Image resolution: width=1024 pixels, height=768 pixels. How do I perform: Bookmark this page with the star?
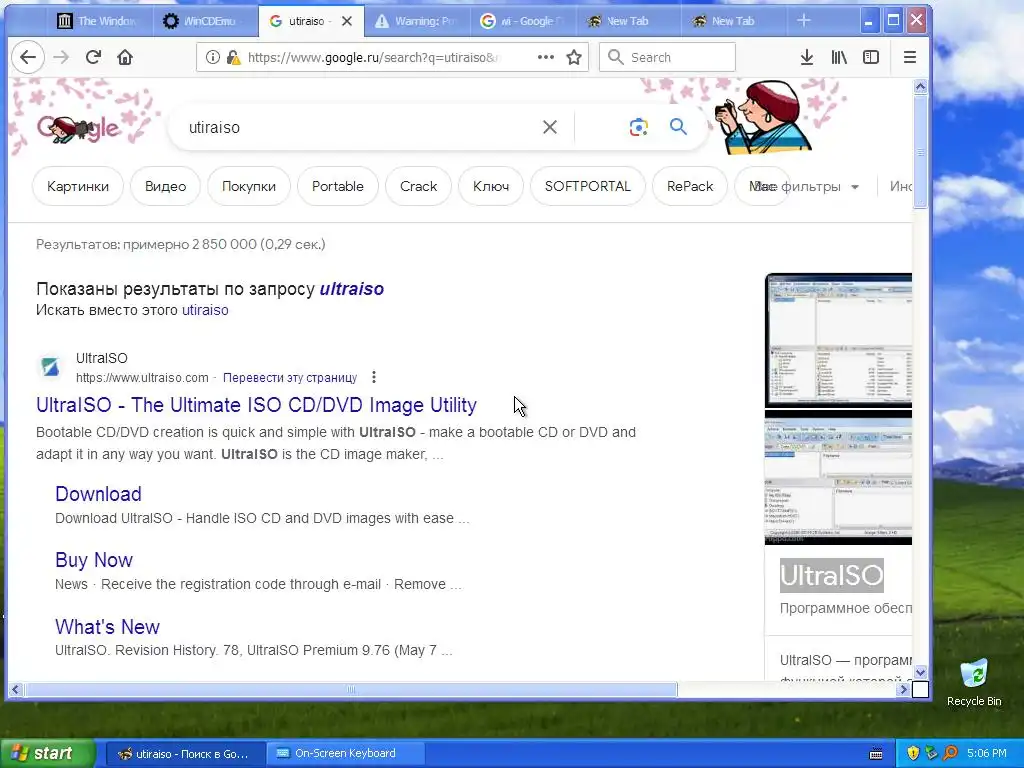coord(574,57)
